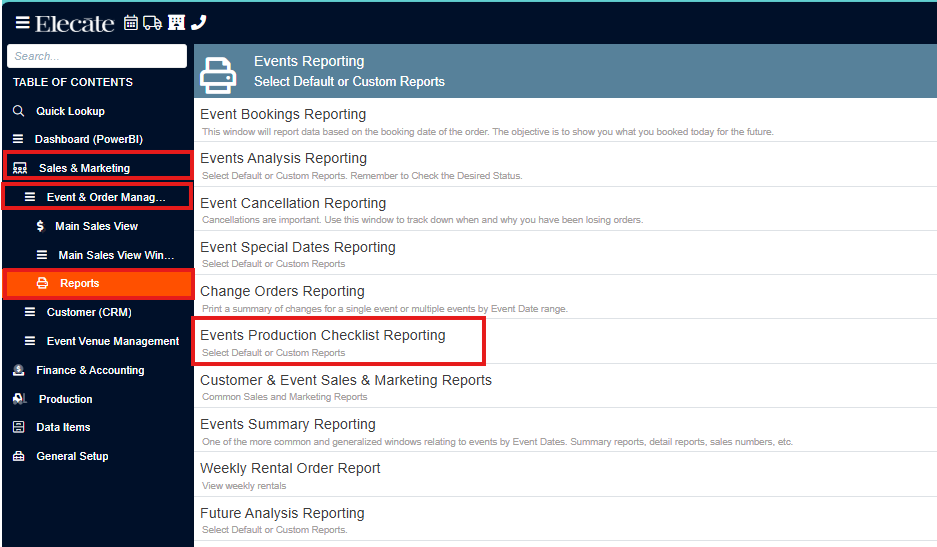Click the large printer icon in Events Reporting header
Image resolution: width=937 pixels, height=547 pixels.
[218, 75]
